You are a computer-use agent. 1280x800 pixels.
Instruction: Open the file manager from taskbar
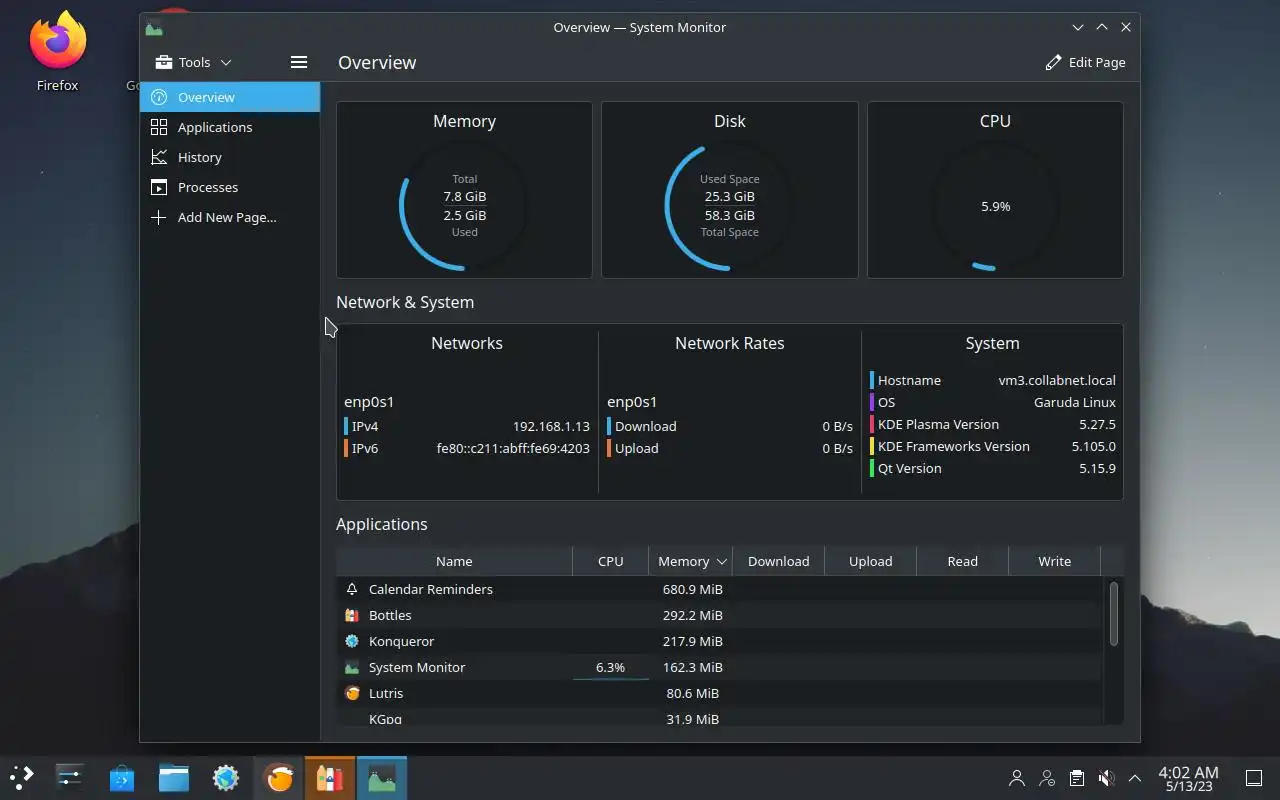(x=174, y=777)
